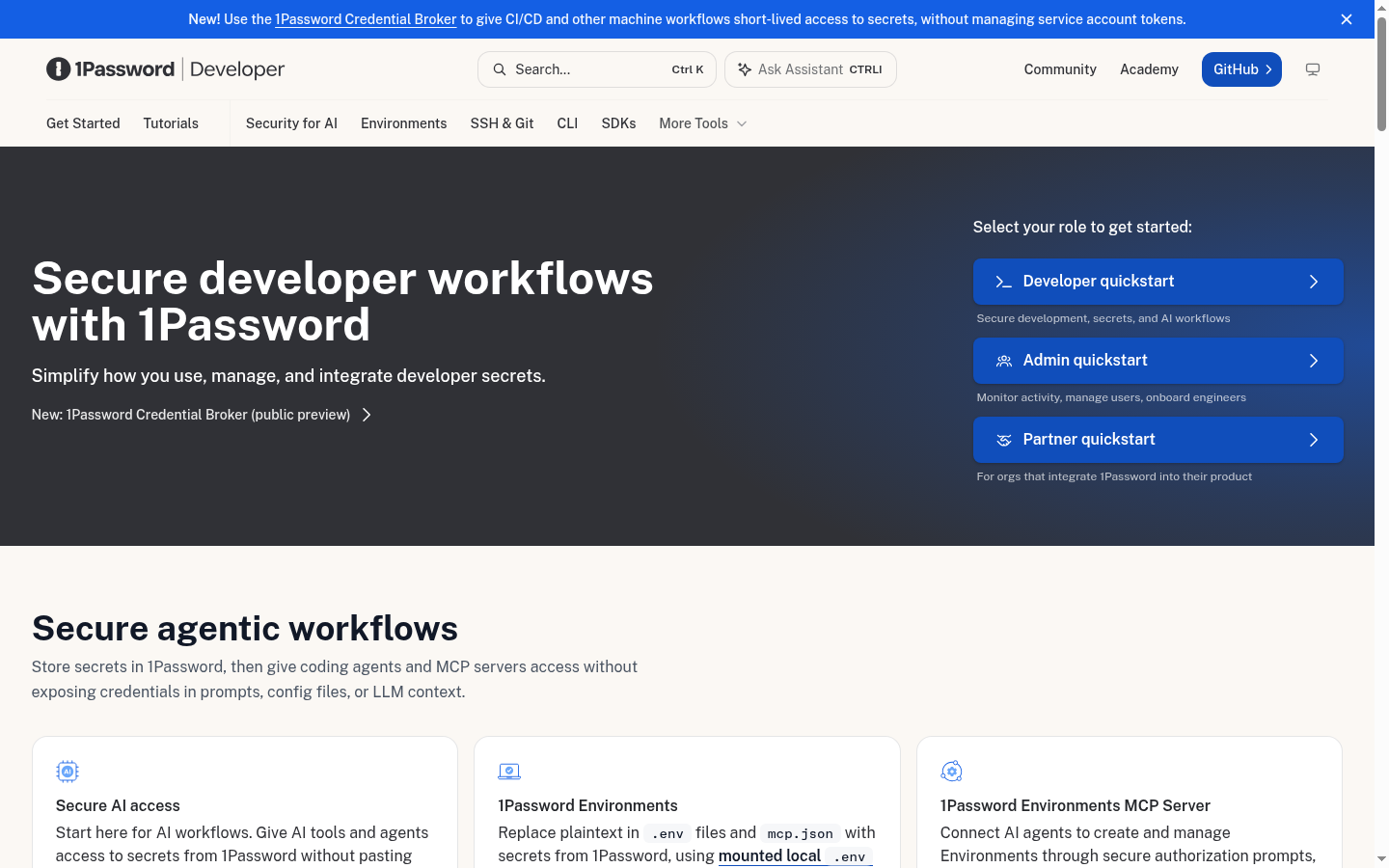Click the Search input field

597,69
